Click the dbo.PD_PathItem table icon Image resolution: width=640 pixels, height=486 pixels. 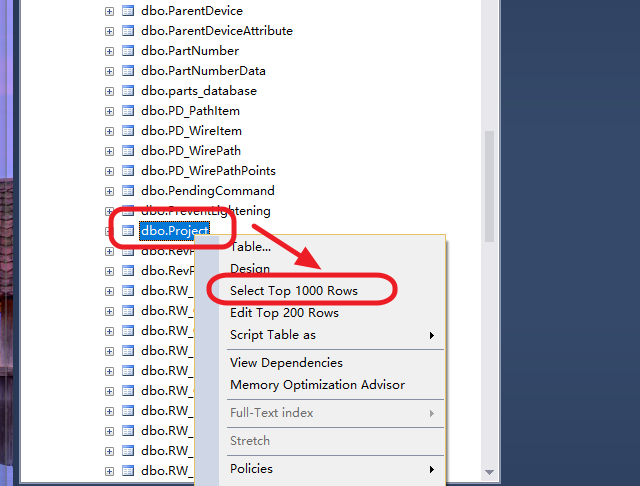pyautogui.click(x=128, y=111)
